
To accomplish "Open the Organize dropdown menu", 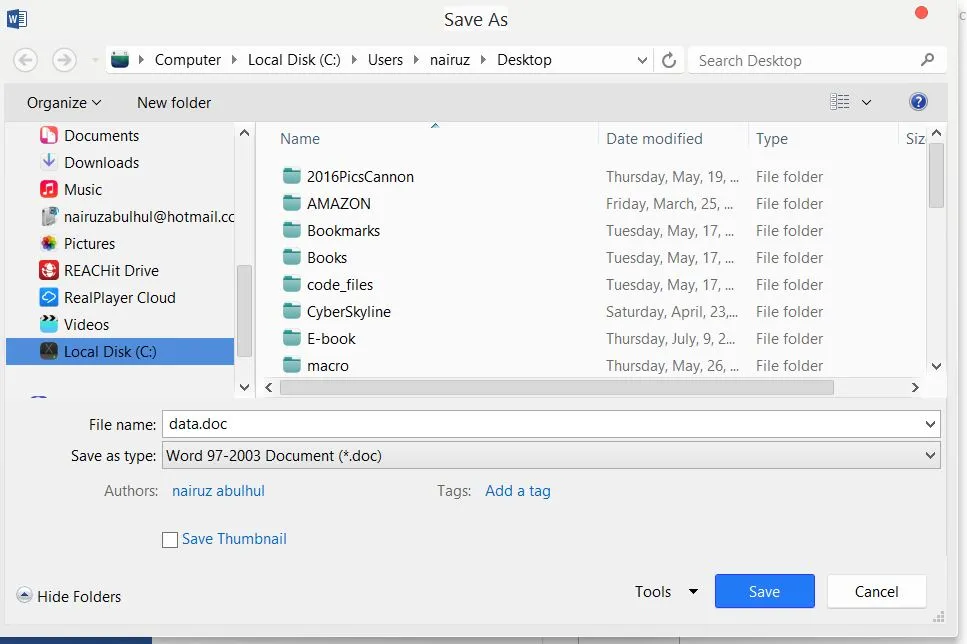I will (x=64, y=103).
